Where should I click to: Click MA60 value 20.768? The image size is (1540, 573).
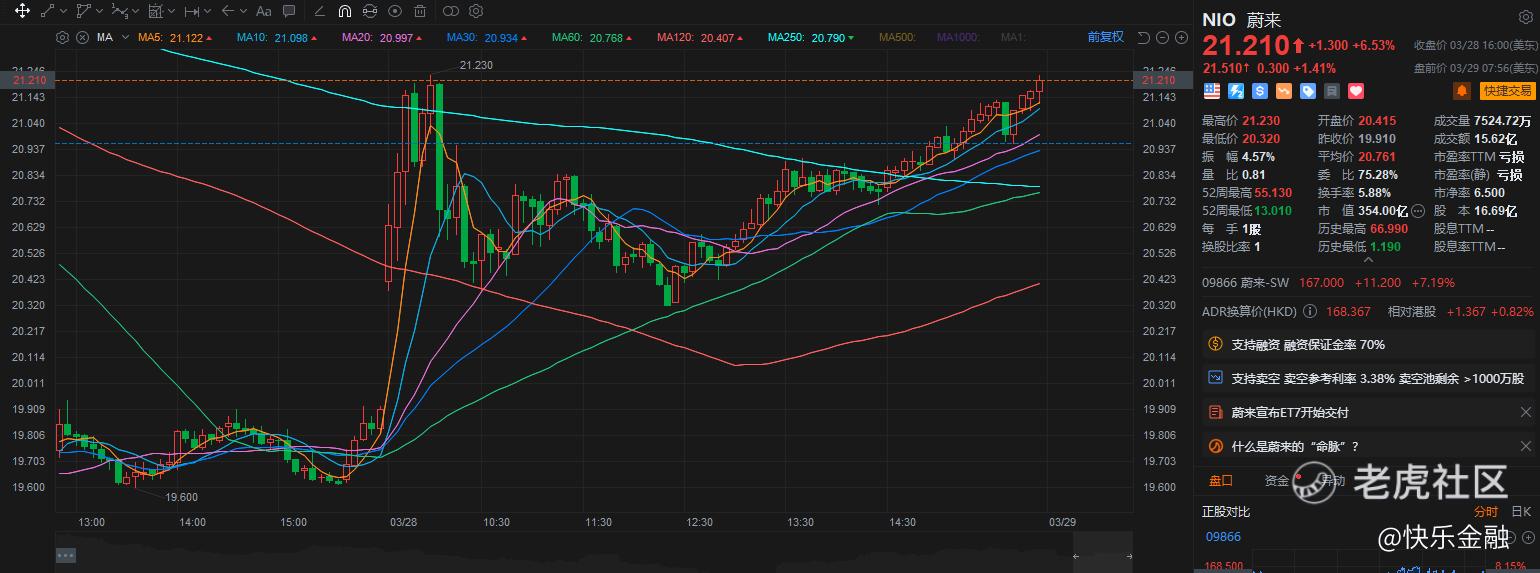click(606, 38)
